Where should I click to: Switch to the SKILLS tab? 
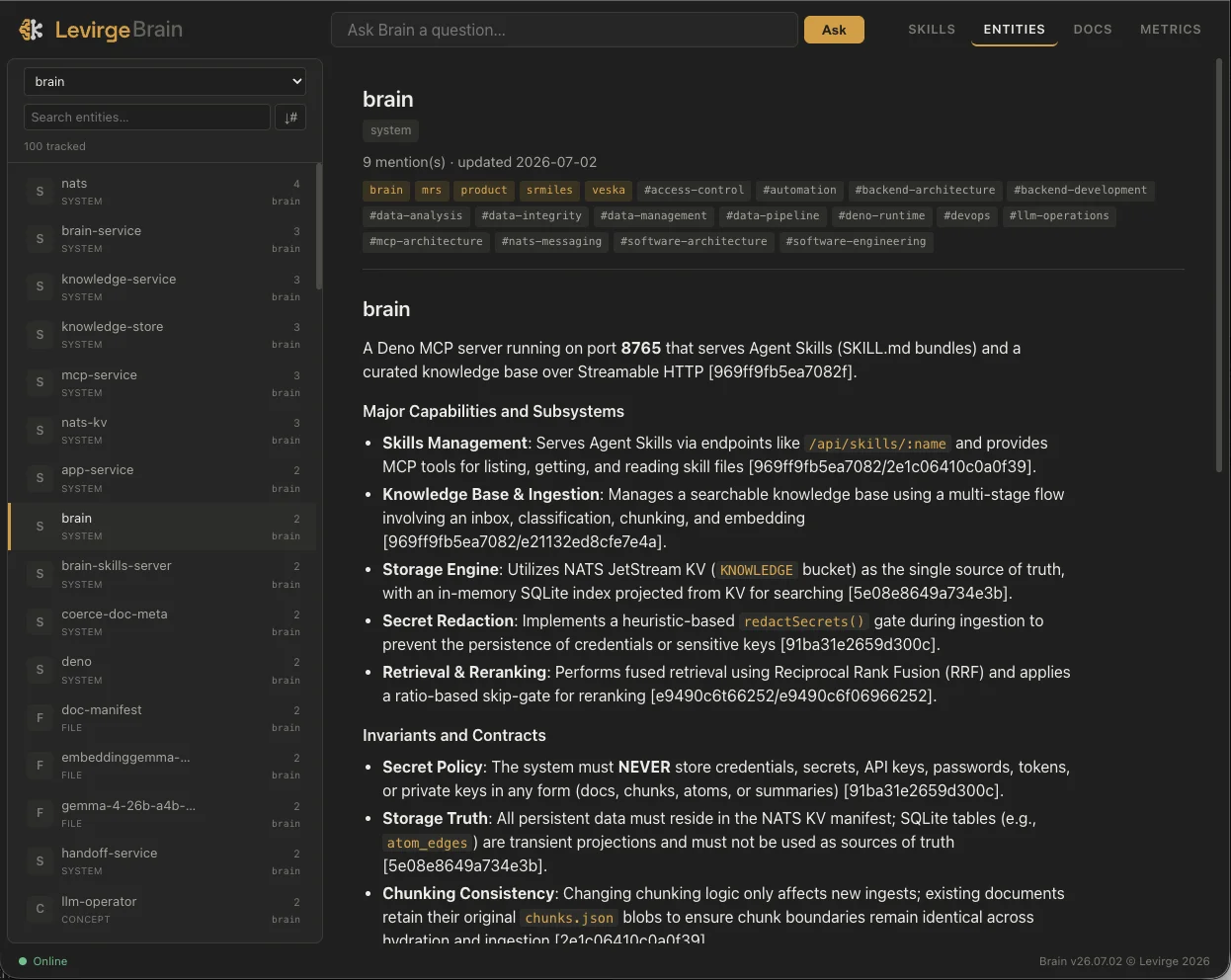932,30
